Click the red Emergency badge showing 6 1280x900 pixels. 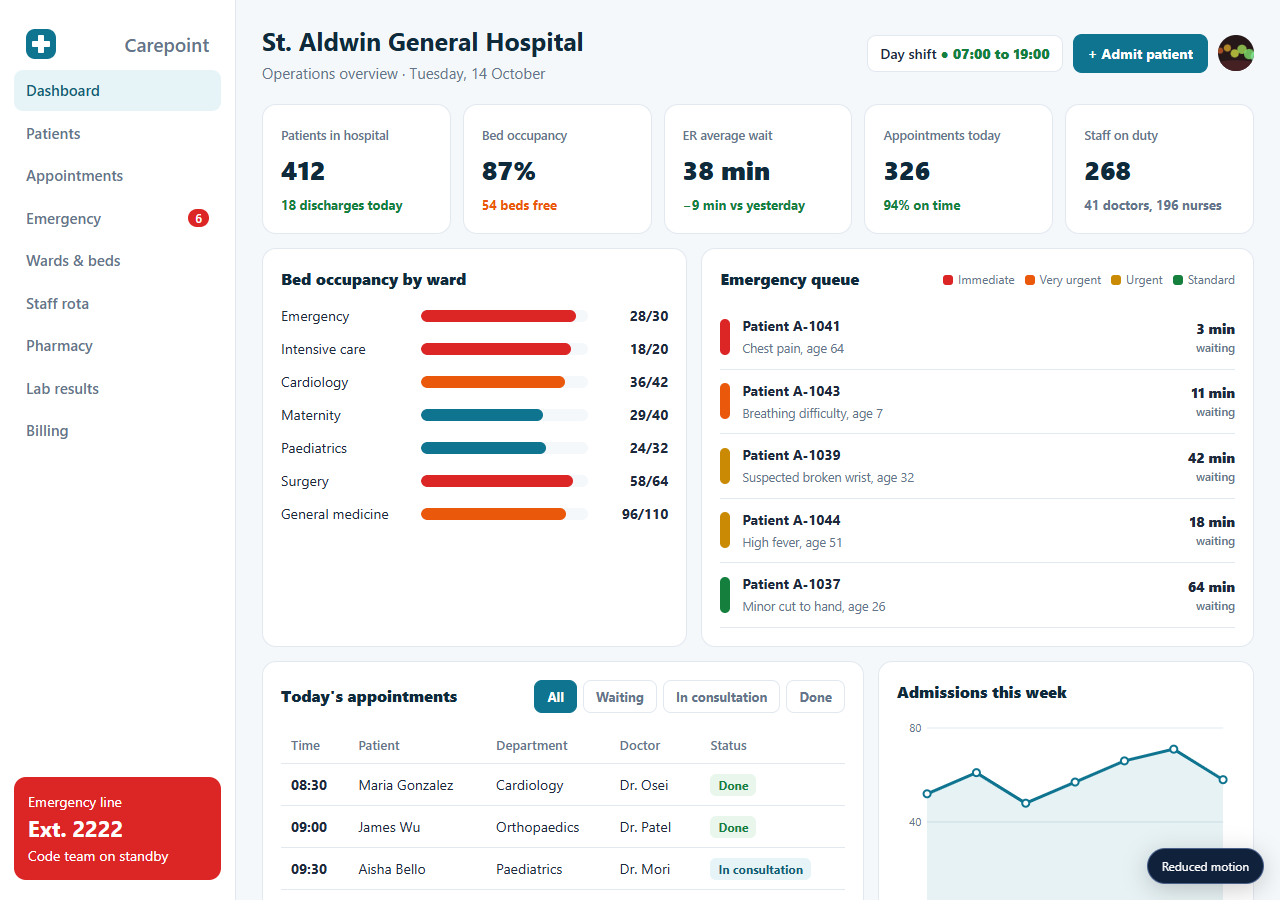pos(198,218)
